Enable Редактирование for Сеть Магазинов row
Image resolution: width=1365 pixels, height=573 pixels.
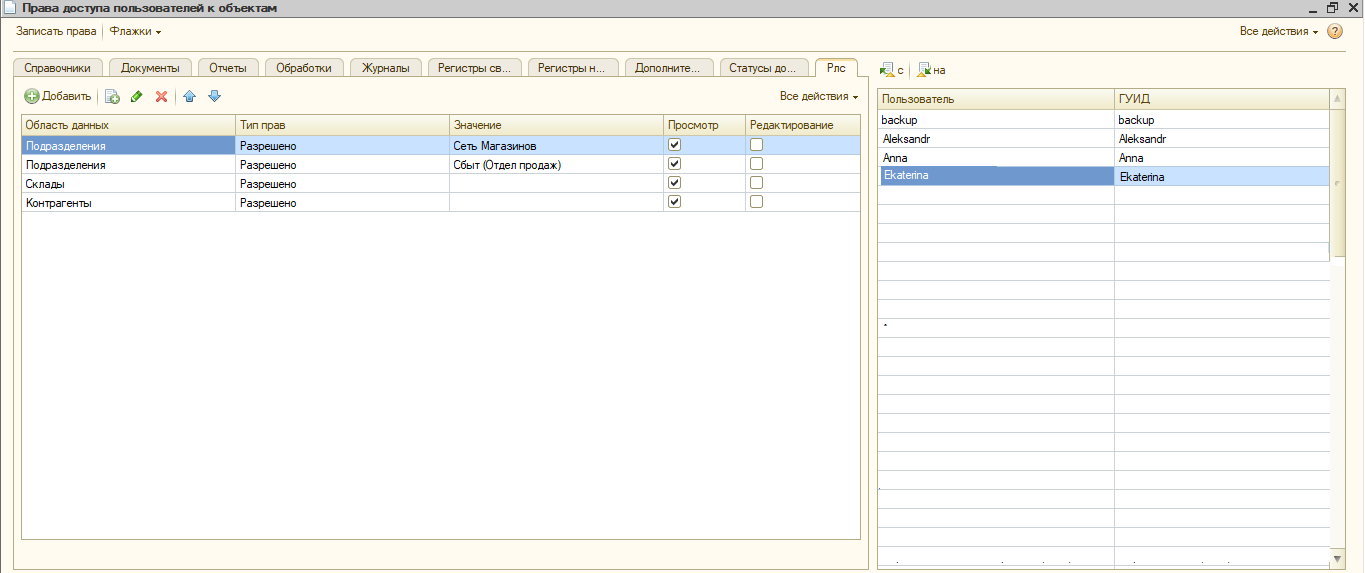point(757,145)
